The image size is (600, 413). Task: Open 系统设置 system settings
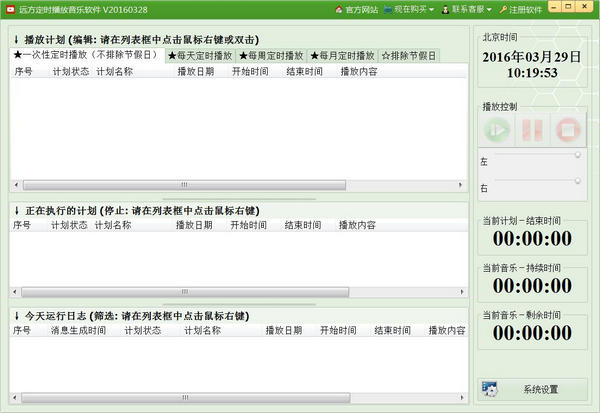(x=530, y=388)
